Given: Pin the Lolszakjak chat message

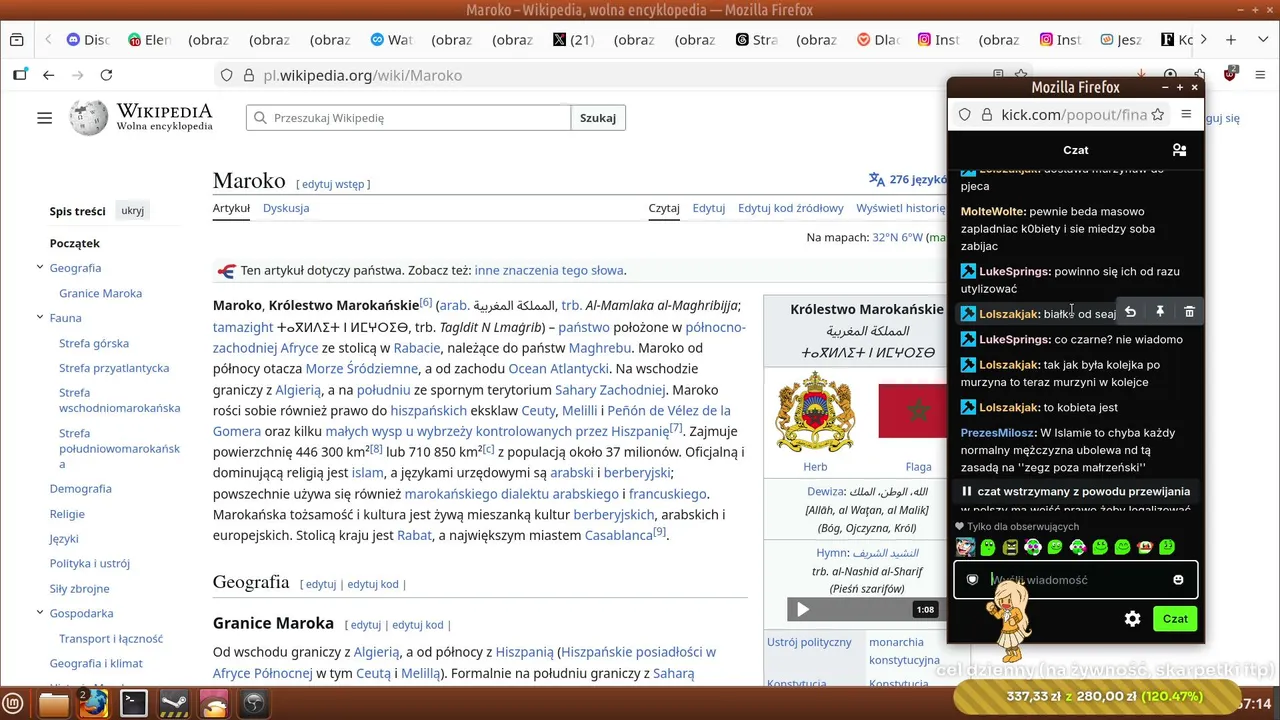Looking at the screenshot, I should coord(1160,312).
